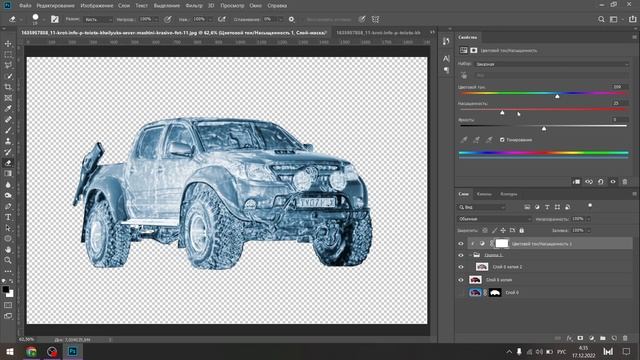The height and width of the screenshot is (360, 640).
Task: Toggle adjustment visibility eye in Properties
Action: 613,182
